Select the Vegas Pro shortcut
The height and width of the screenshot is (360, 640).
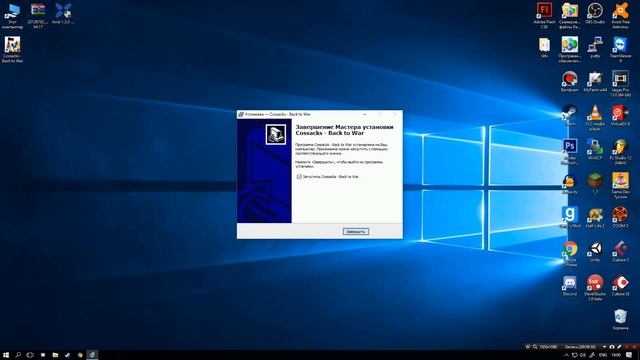(620, 84)
